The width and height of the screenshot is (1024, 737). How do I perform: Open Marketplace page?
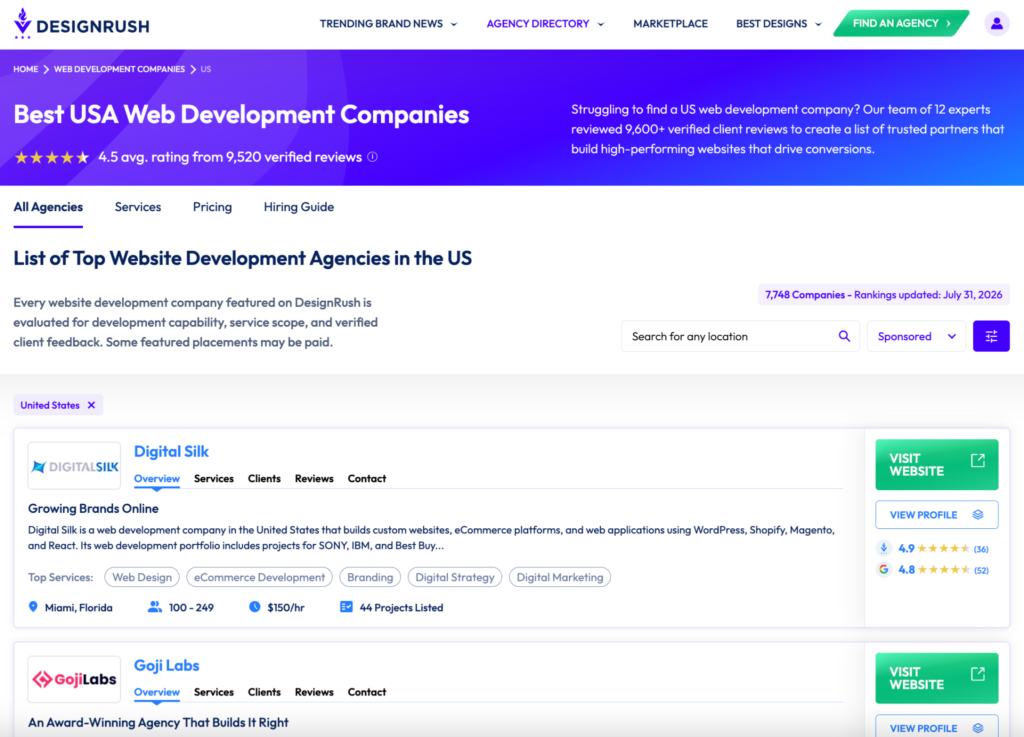pos(670,24)
